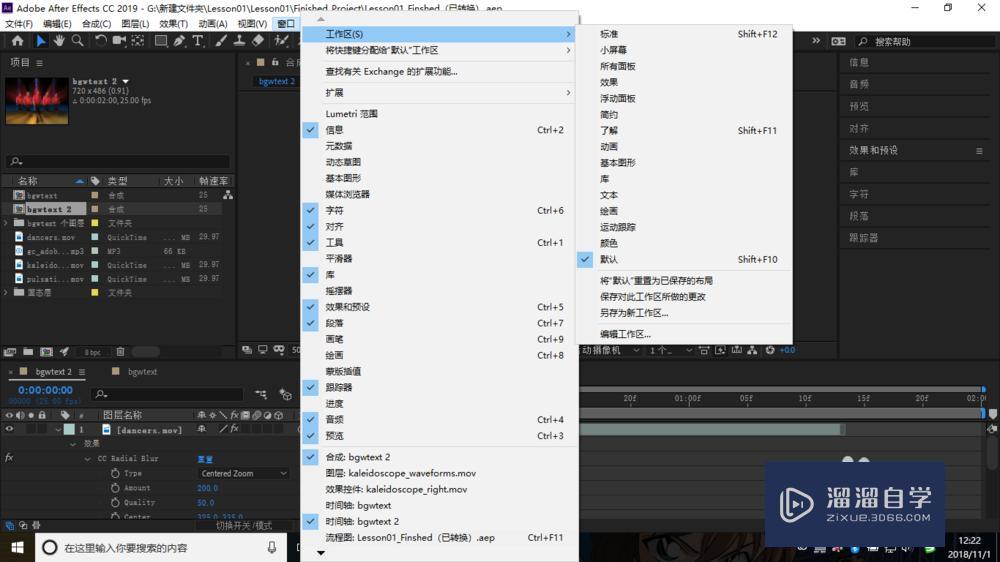Expand the bgwtext 个图层 folder
Viewport: 1000px width, 562px height.
pyautogui.click(x=6, y=223)
